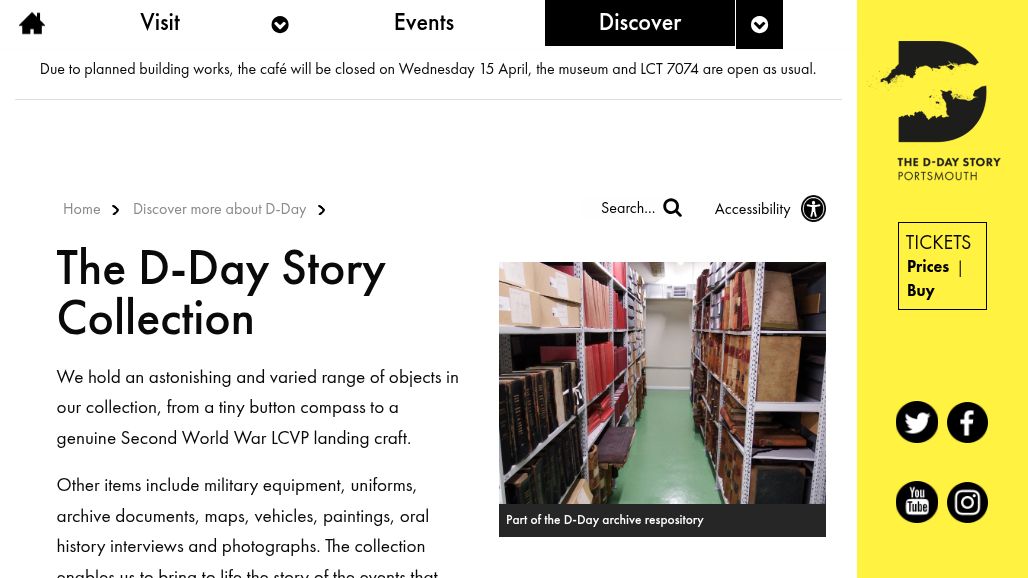This screenshot has width=1028, height=578.
Task: Click the Buy tickets link
Action: pyautogui.click(x=920, y=290)
